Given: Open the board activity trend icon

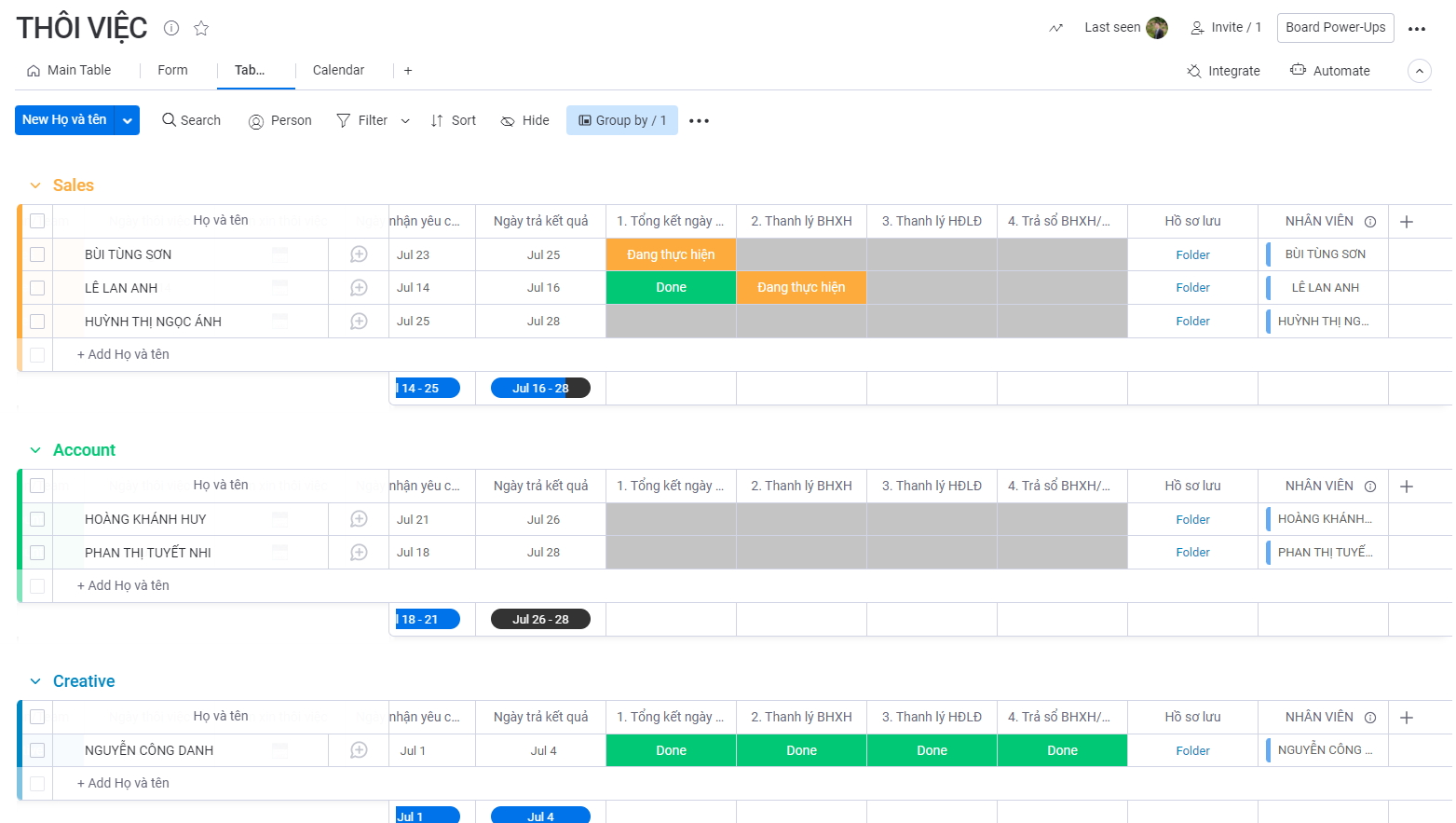Looking at the screenshot, I should [1055, 28].
